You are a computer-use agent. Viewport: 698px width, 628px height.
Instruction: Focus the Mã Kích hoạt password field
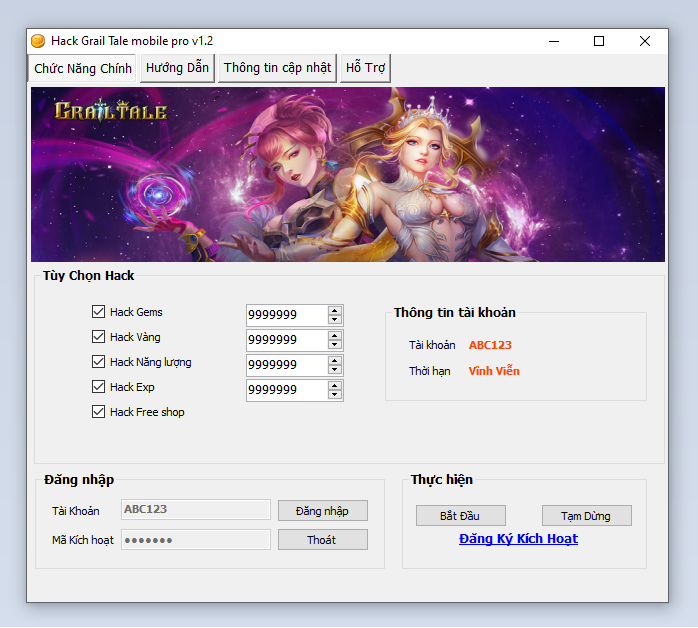tap(196, 540)
